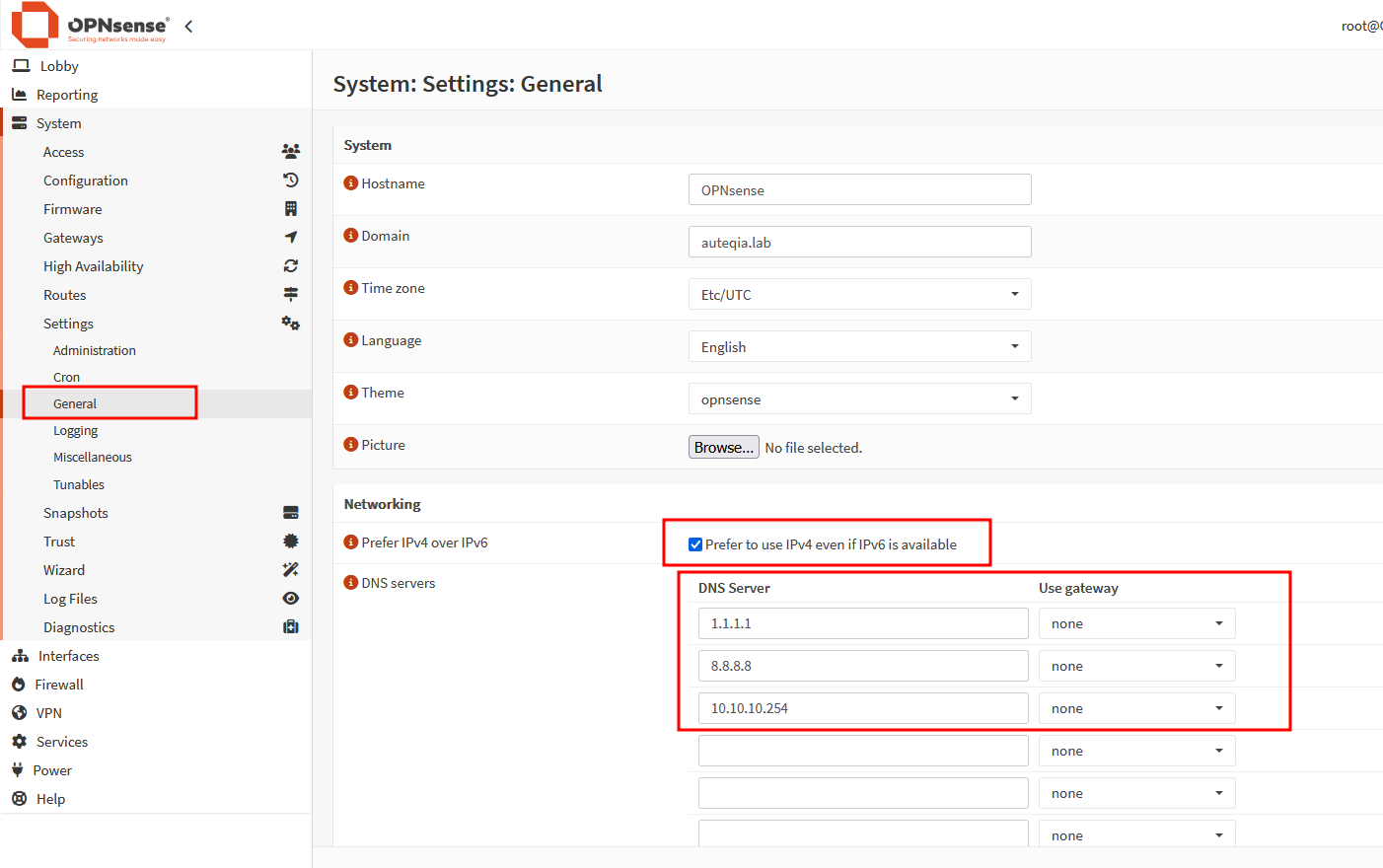Screen dimensions: 1383x868
Task: Click the DNS server field containing 1.1.1.1
Action: click(x=863, y=623)
